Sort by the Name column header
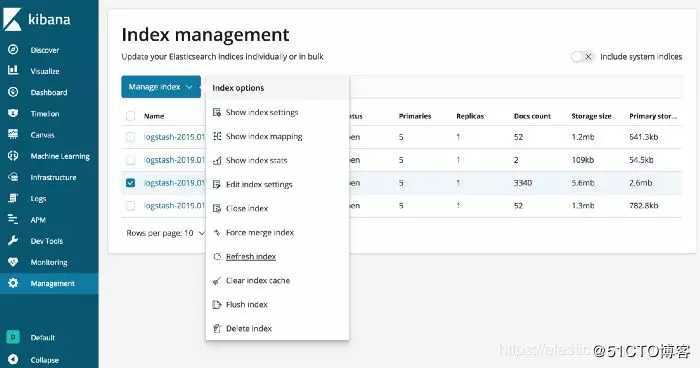700x368 pixels. [154, 116]
